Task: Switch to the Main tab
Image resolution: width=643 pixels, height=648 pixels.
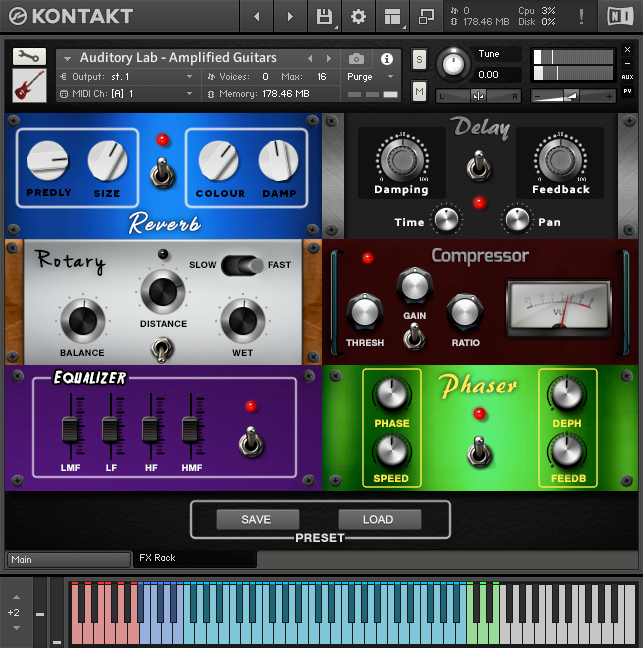Action: [68, 560]
